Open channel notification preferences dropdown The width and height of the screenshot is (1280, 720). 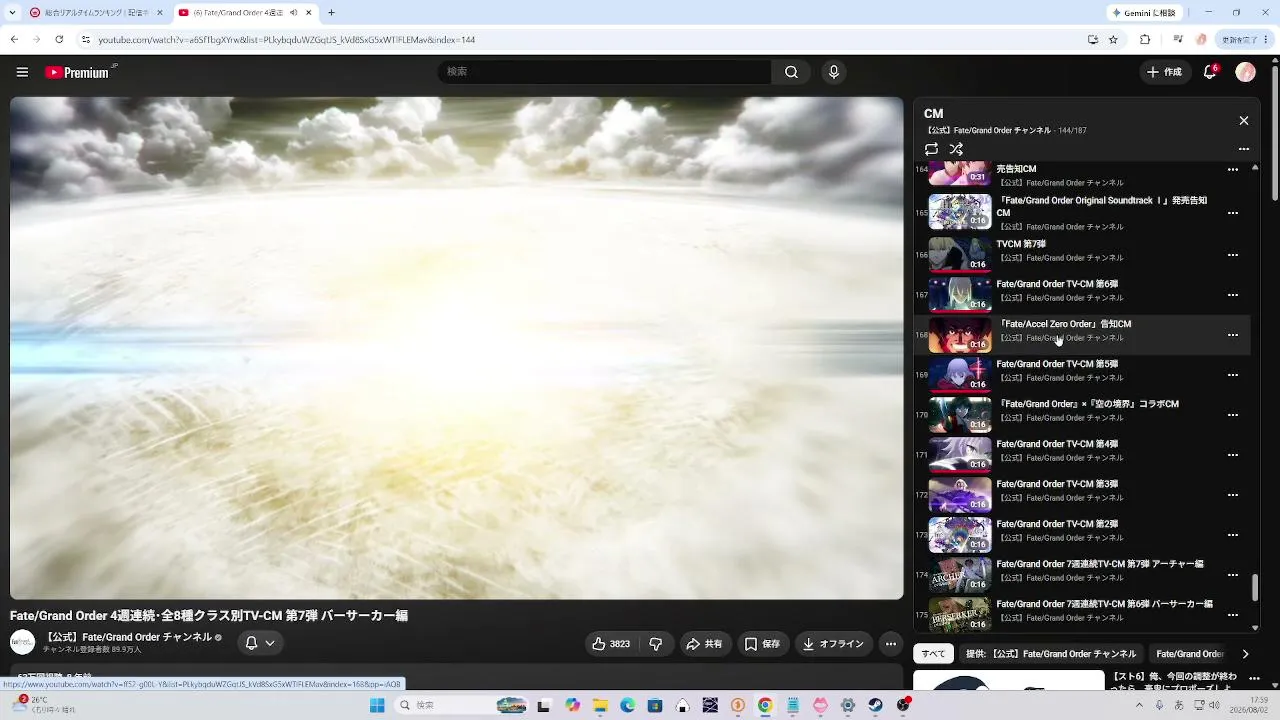(260, 643)
